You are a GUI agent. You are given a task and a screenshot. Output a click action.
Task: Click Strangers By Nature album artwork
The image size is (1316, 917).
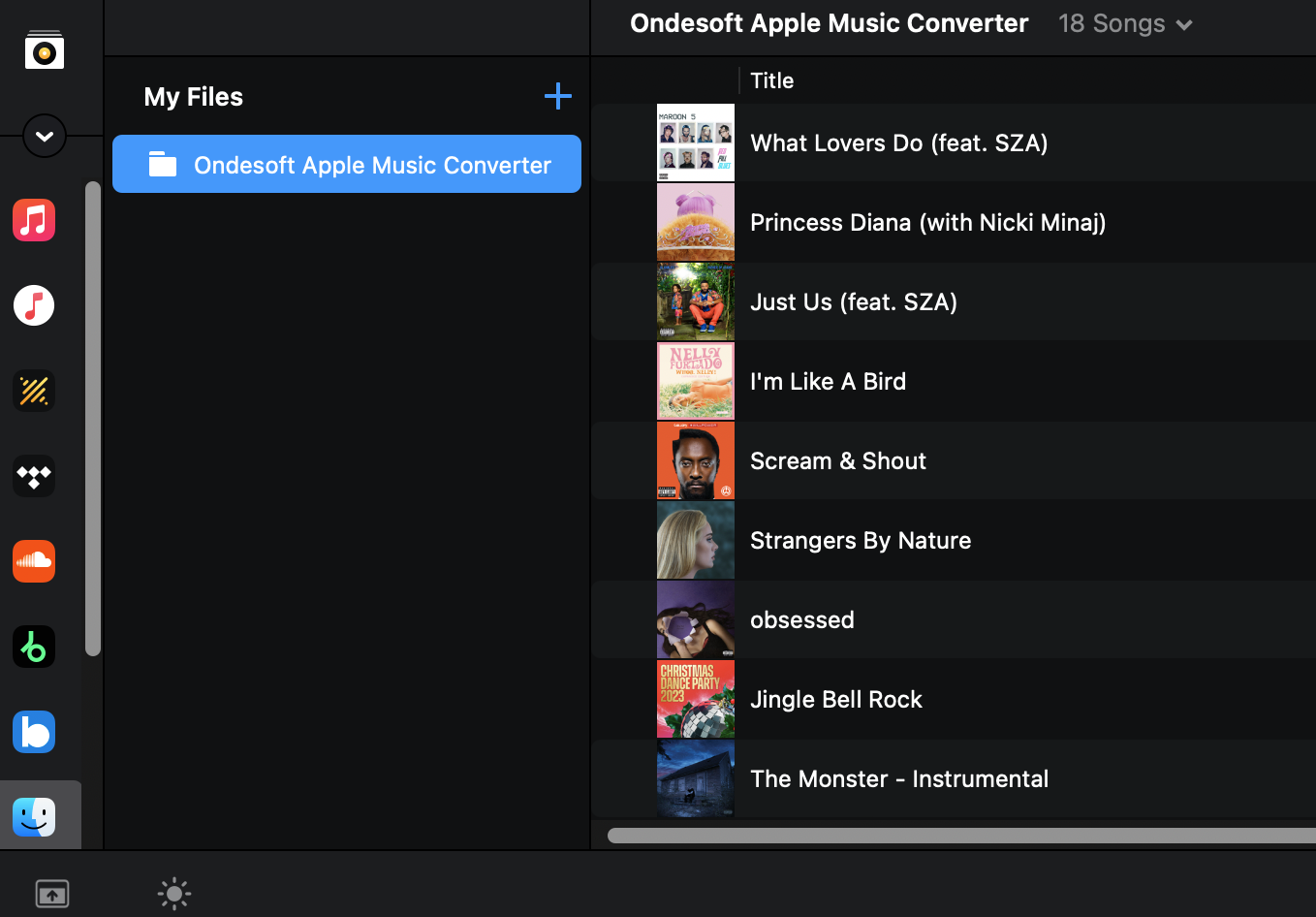coord(696,540)
